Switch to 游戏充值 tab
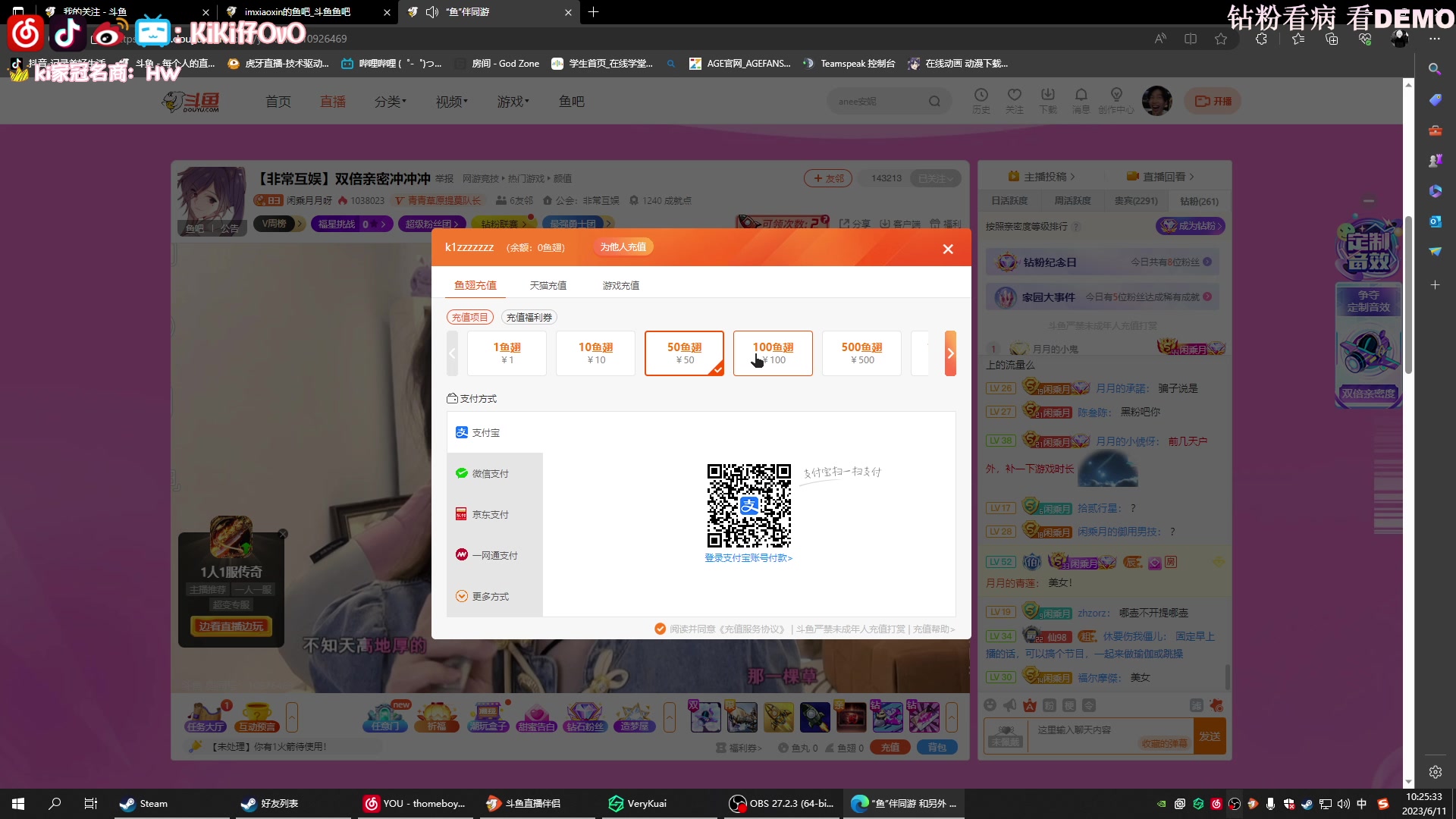 (621, 285)
